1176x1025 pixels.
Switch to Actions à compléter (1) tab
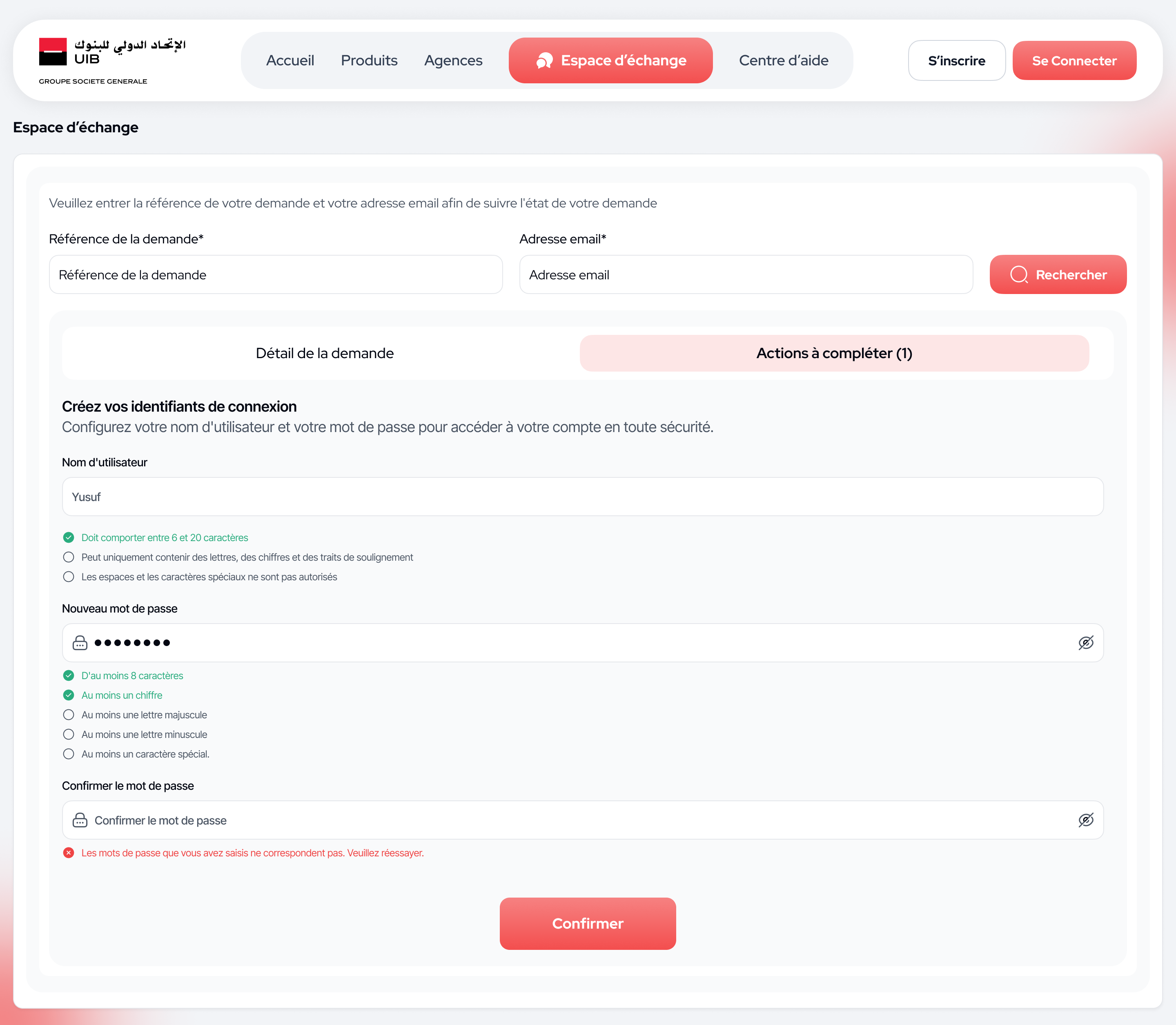tap(834, 354)
